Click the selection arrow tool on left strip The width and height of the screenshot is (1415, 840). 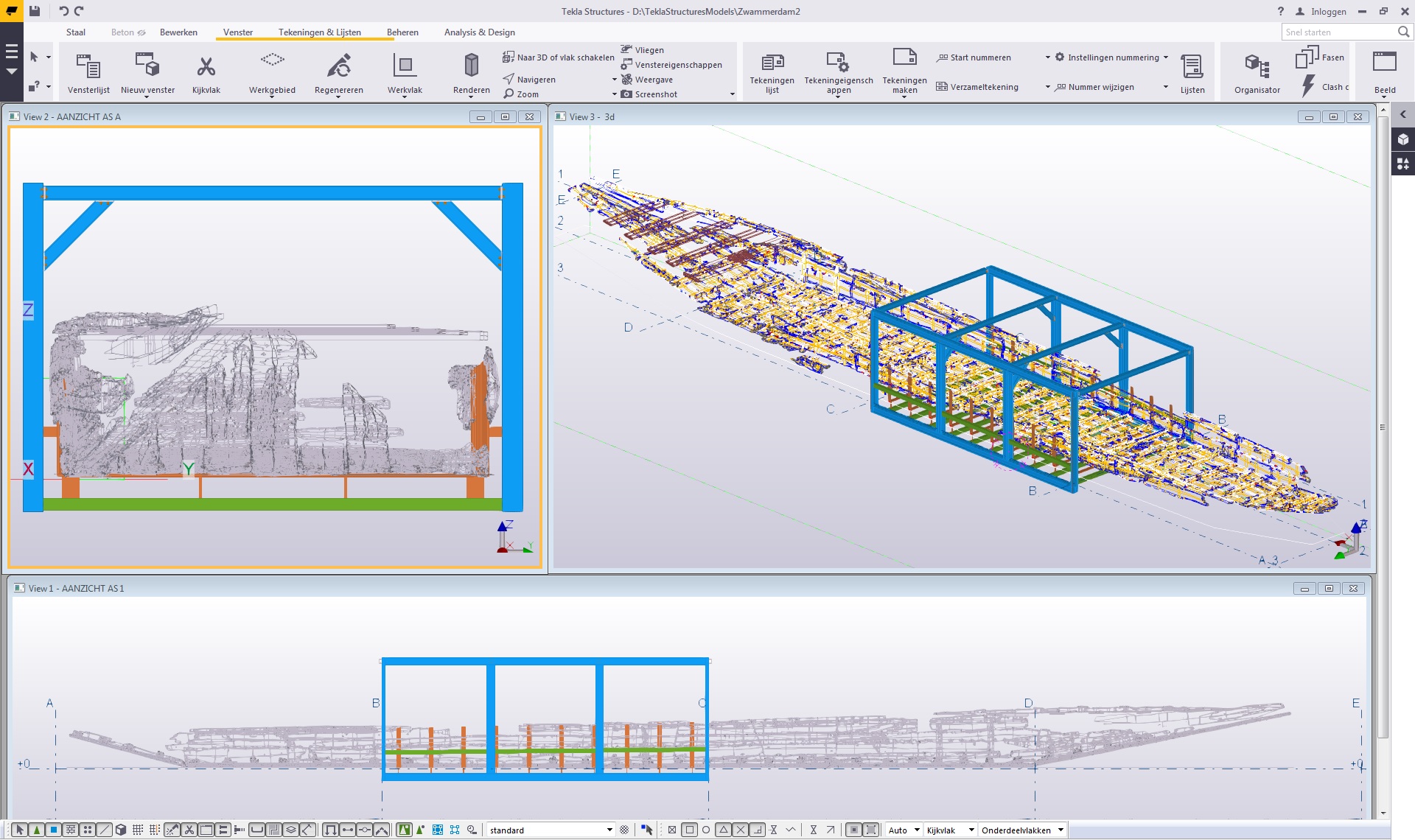pos(34,57)
